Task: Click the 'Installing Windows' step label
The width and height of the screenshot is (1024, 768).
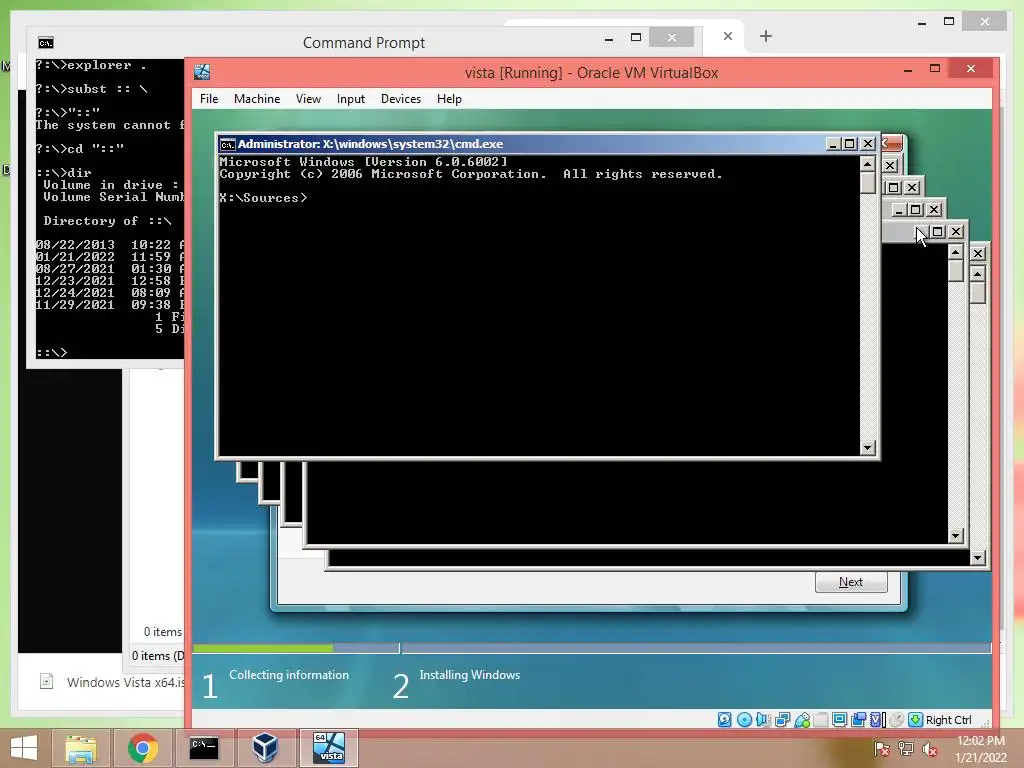Action: [470, 675]
